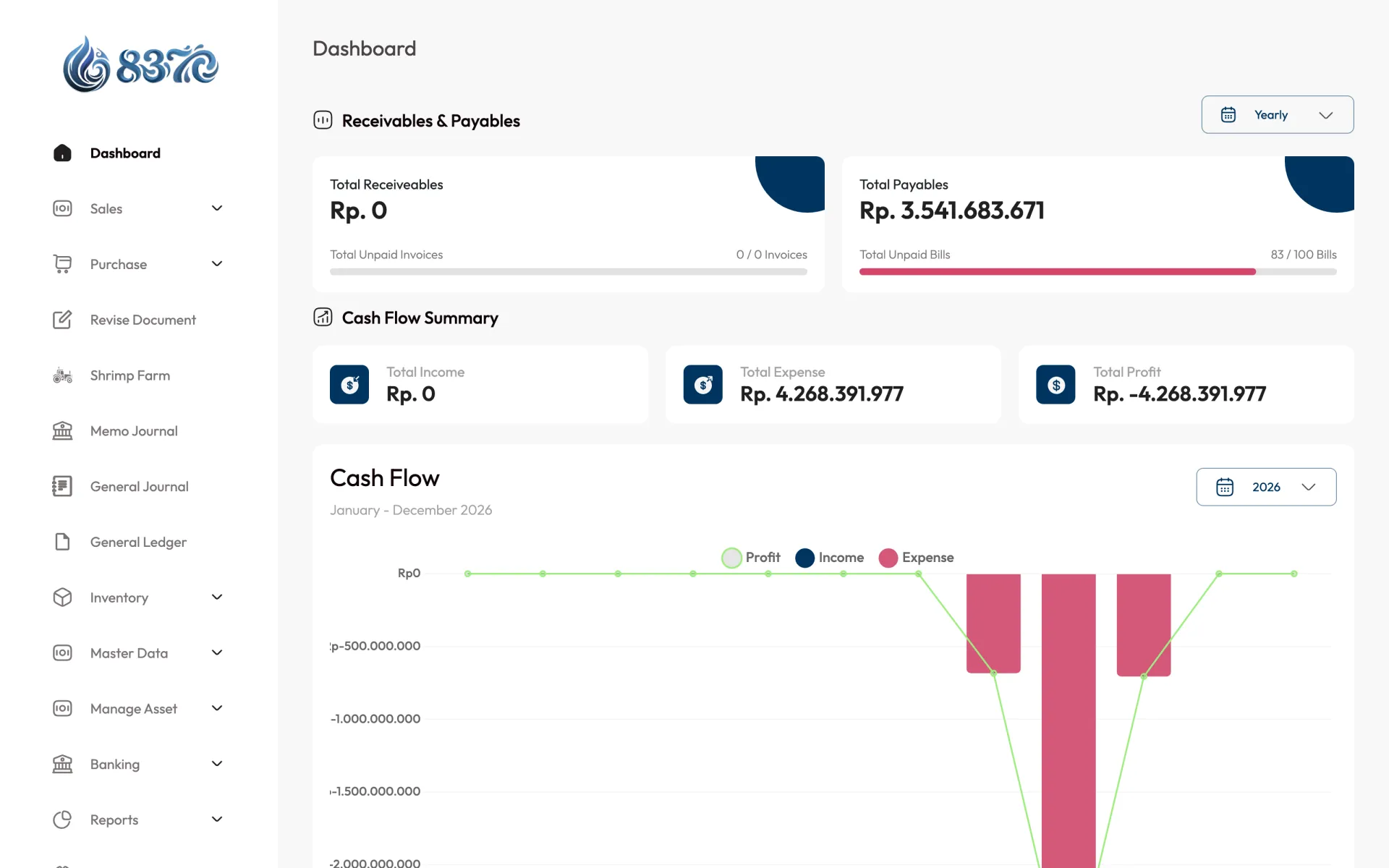Open the Yearly period dropdown
The image size is (1389, 868).
coord(1278,115)
